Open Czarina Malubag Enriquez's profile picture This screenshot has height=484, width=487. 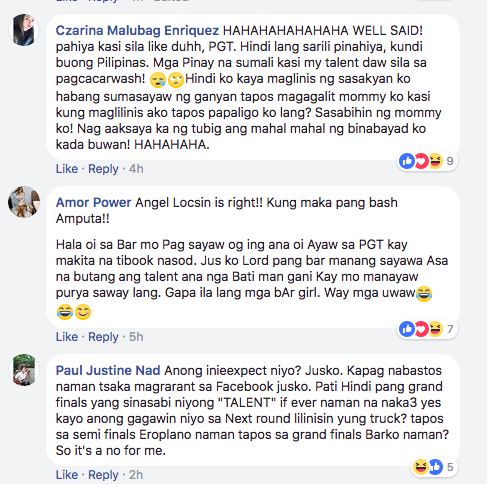(24, 30)
